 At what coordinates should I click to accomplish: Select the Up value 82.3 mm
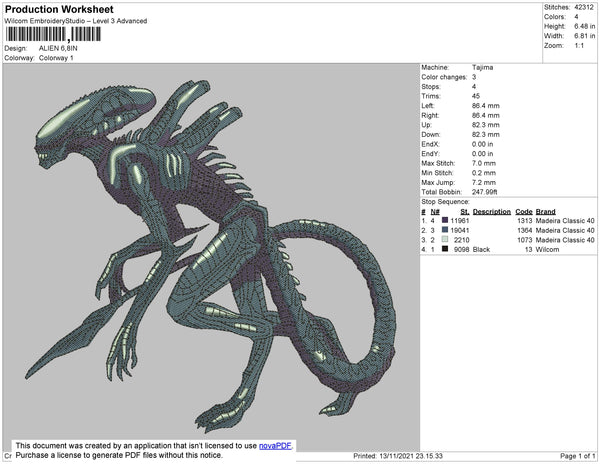point(486,125)
